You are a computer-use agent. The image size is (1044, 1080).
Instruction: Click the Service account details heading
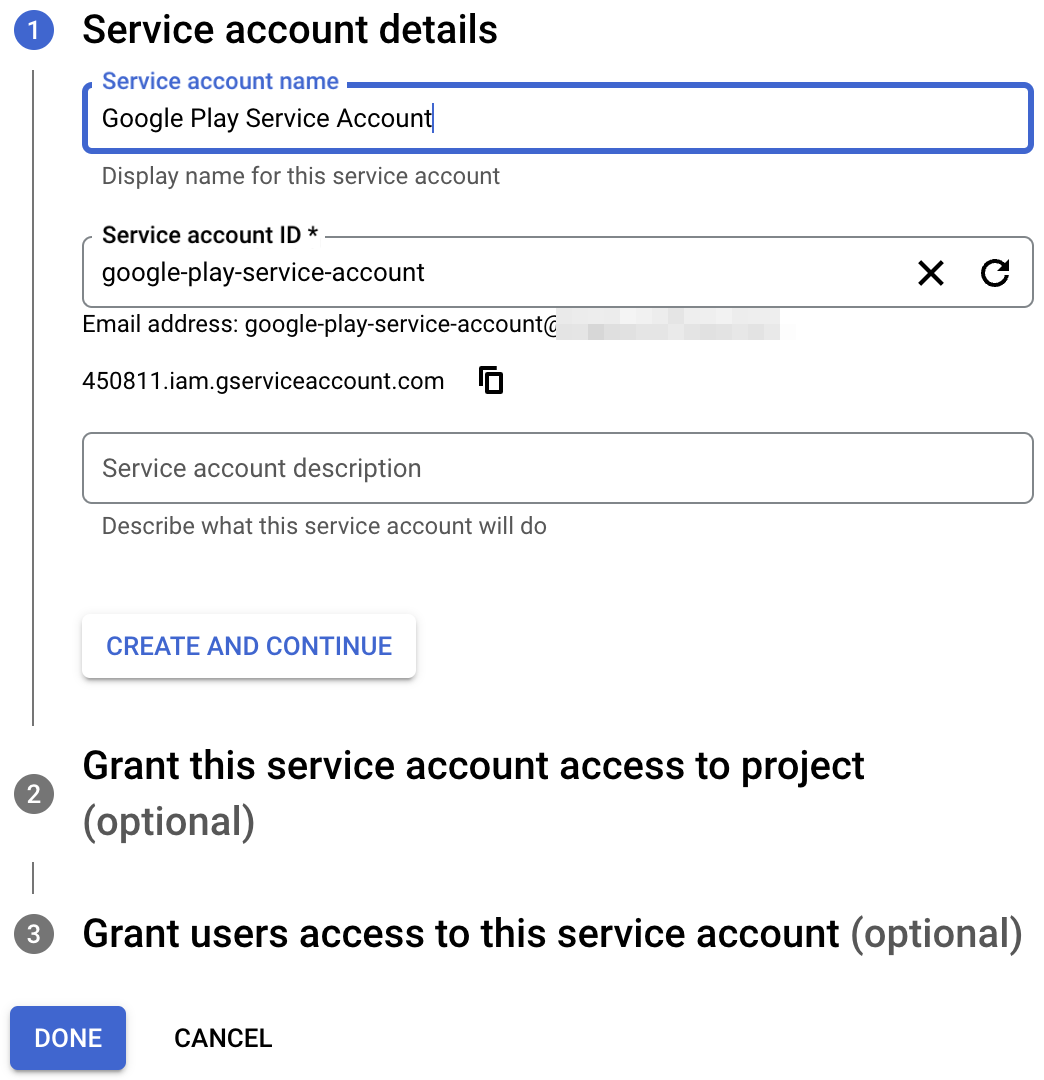290,31
